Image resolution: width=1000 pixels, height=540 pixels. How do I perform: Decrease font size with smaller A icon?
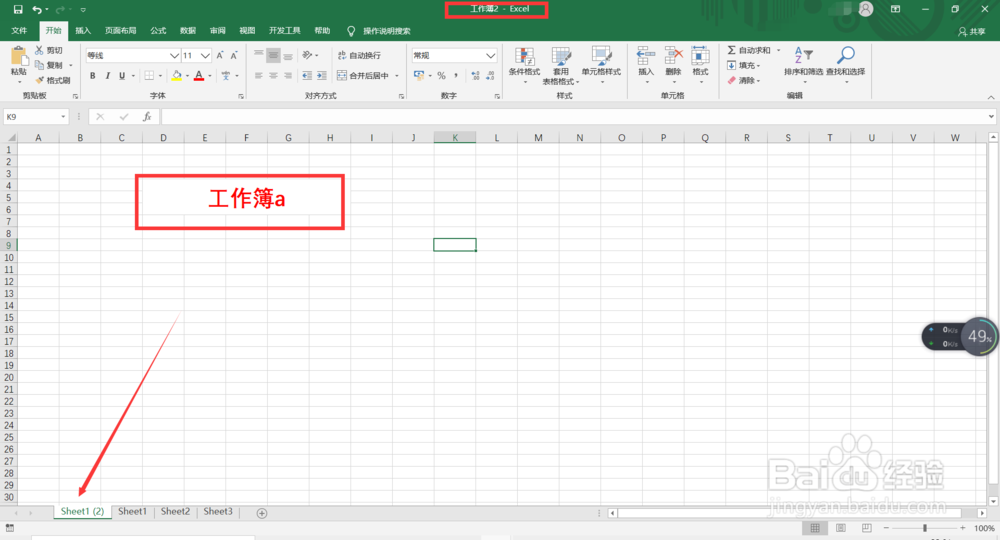pos(234,55)
